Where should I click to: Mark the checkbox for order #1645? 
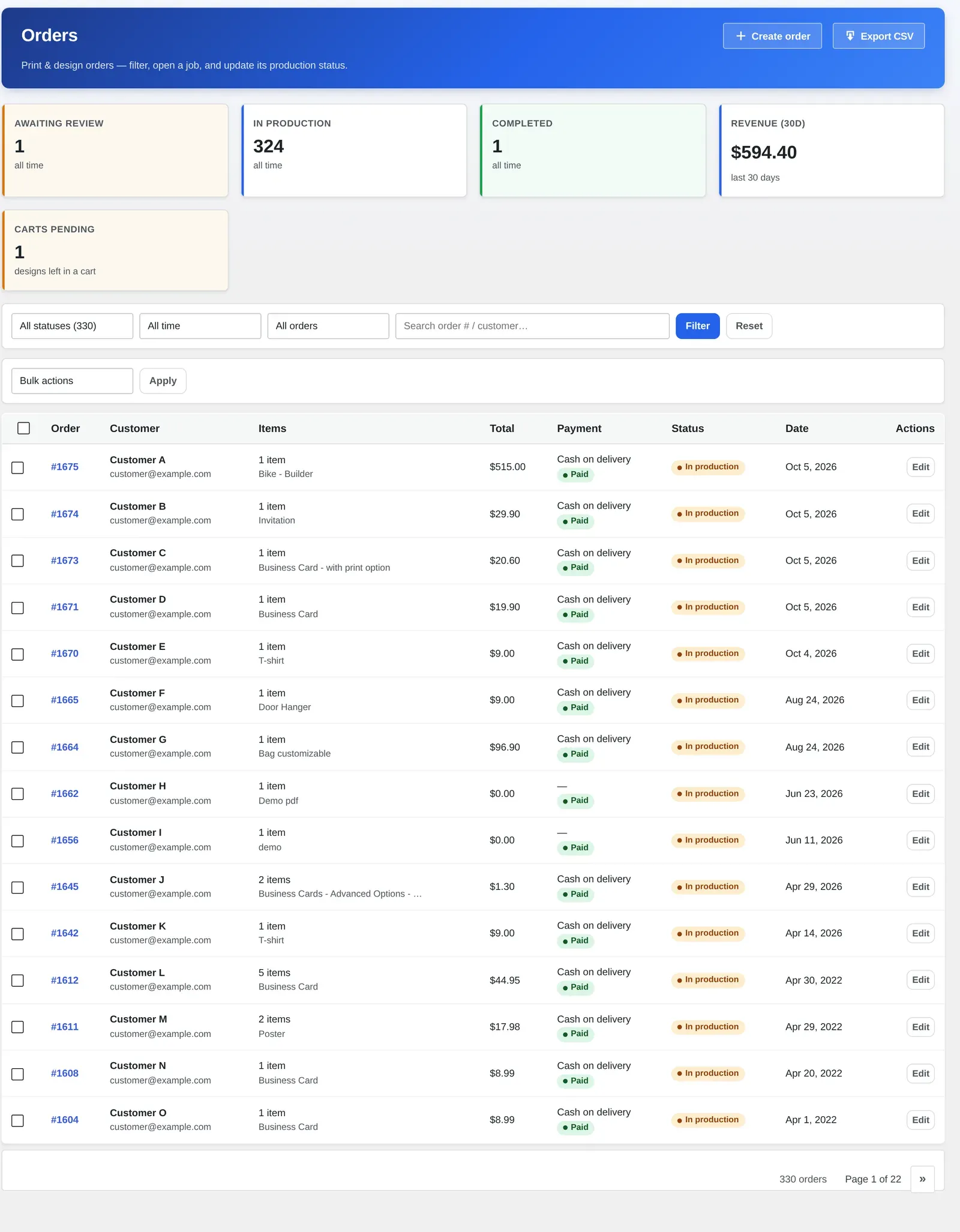[x=18, y=887]
